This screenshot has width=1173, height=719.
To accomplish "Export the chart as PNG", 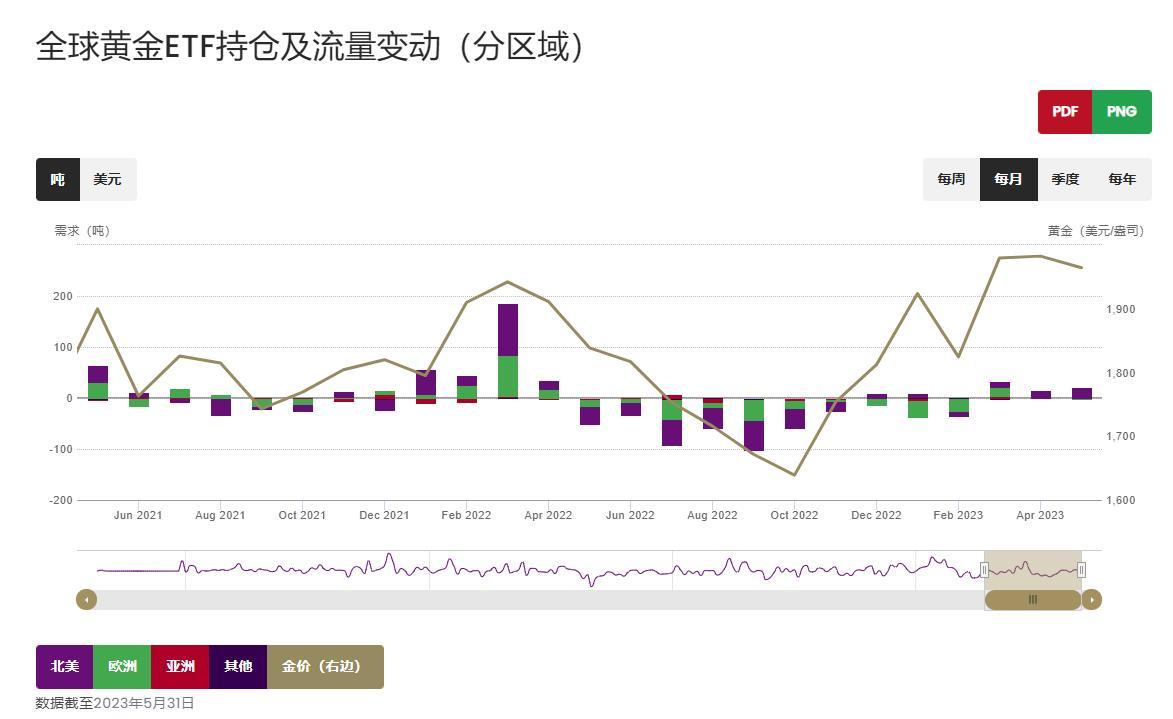I will (1122, 111).
